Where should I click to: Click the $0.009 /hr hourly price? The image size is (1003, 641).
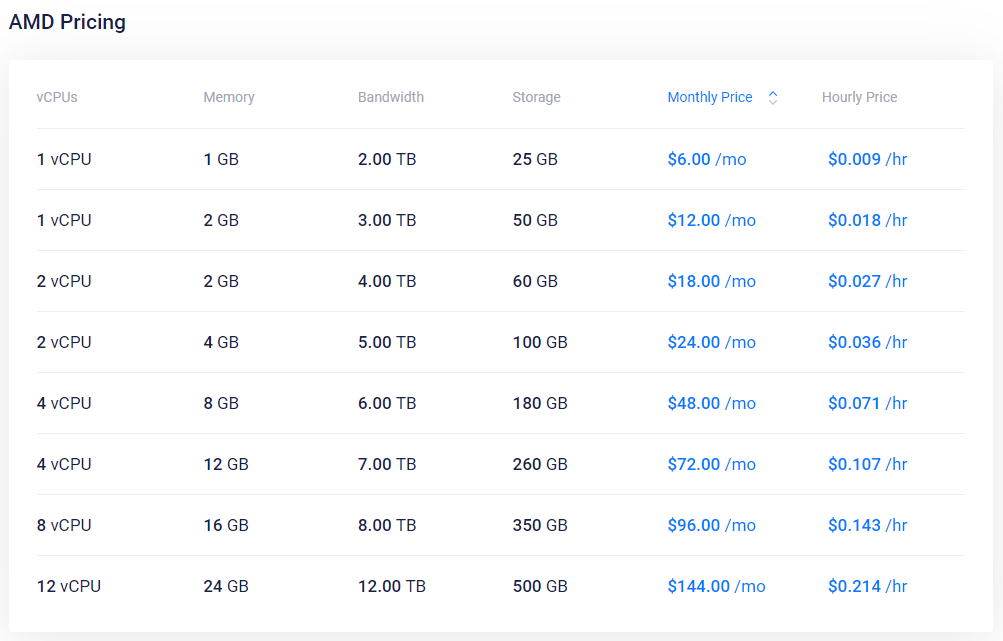(867, 159)
